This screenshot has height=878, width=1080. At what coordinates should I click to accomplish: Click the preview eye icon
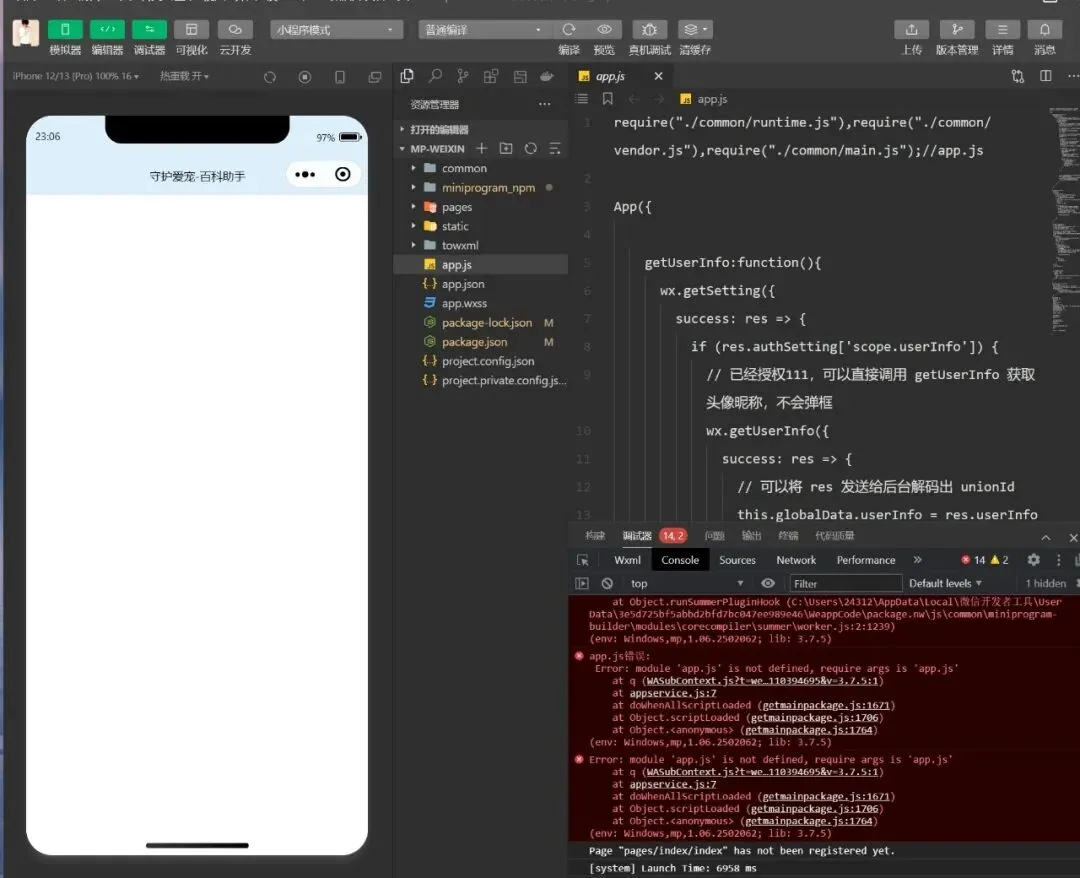click(604, 30)
